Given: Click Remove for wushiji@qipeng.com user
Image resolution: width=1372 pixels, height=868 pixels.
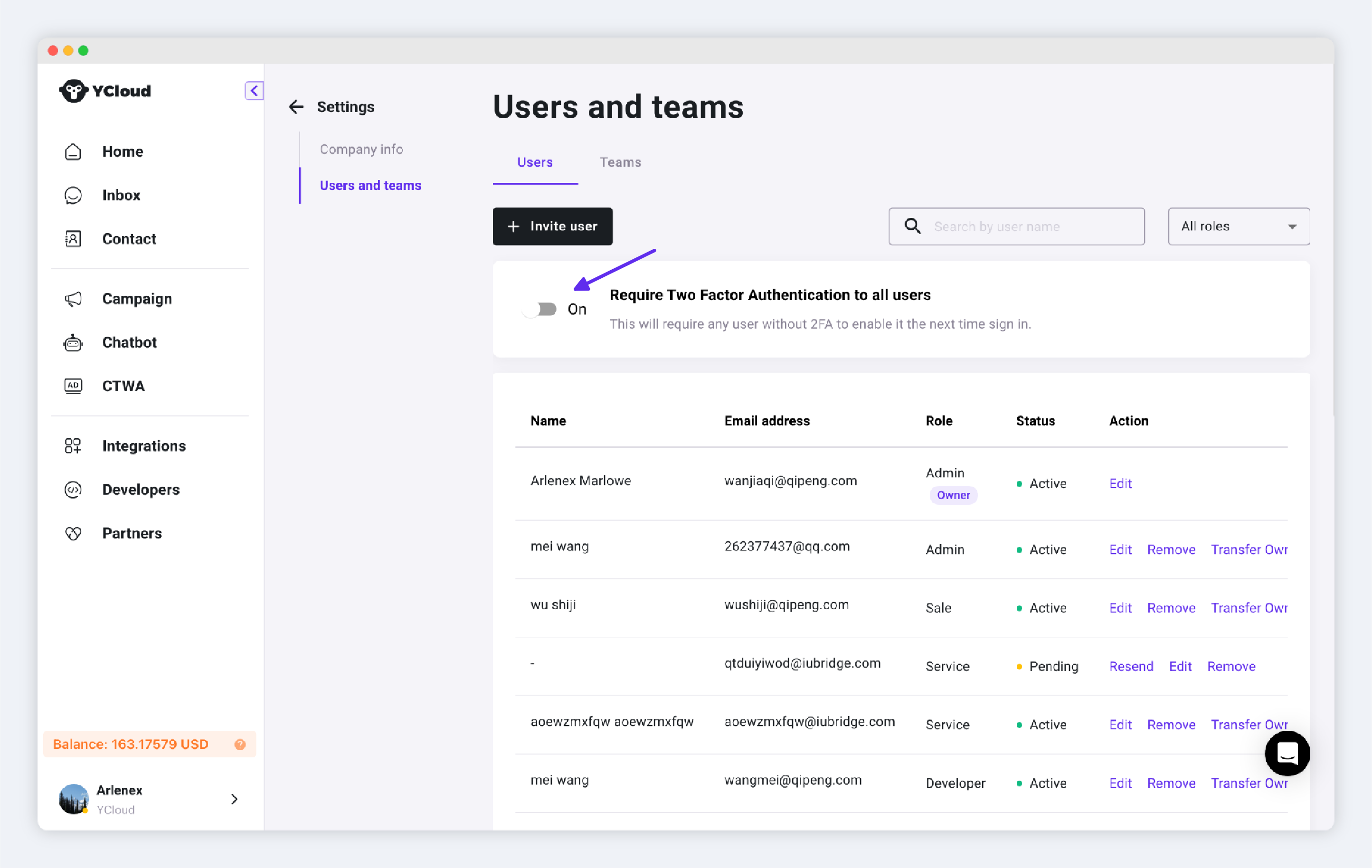Looking at the screenshot, I should (1171, 608).
